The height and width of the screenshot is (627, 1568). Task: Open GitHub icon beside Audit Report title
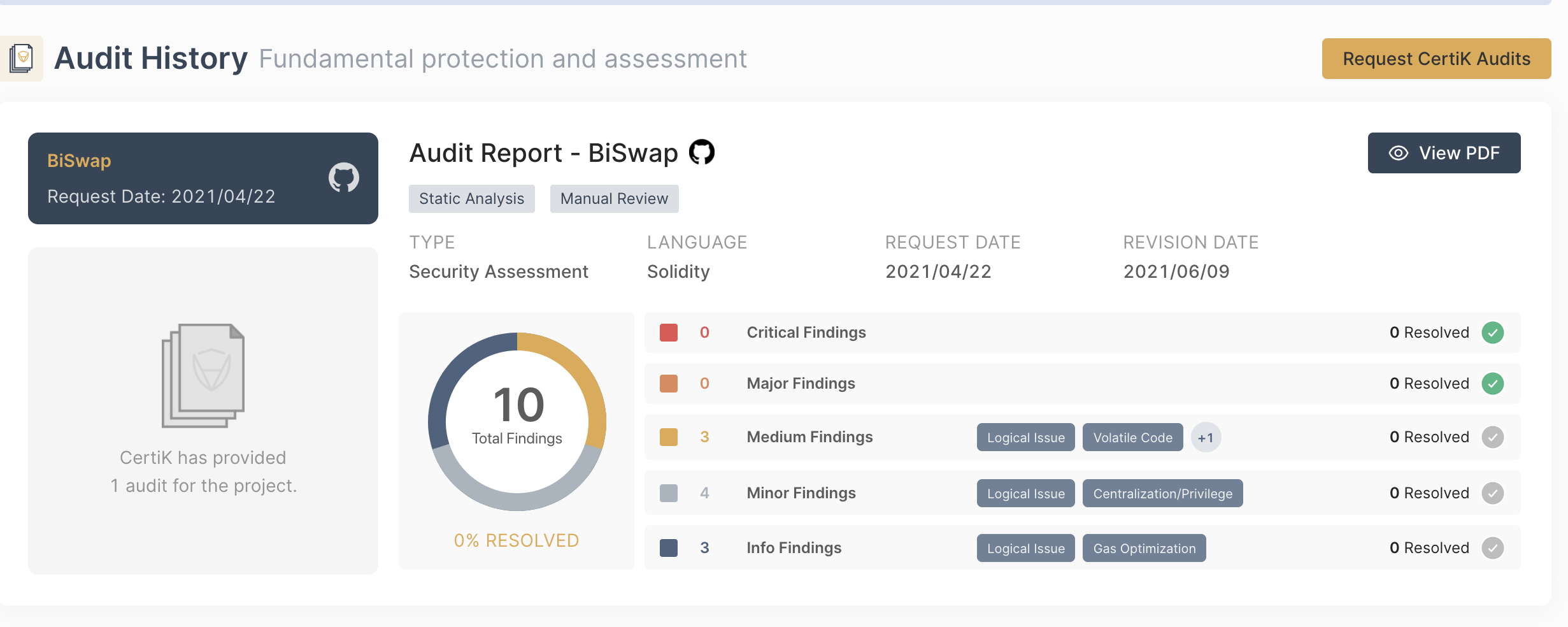tap(702, 152)
